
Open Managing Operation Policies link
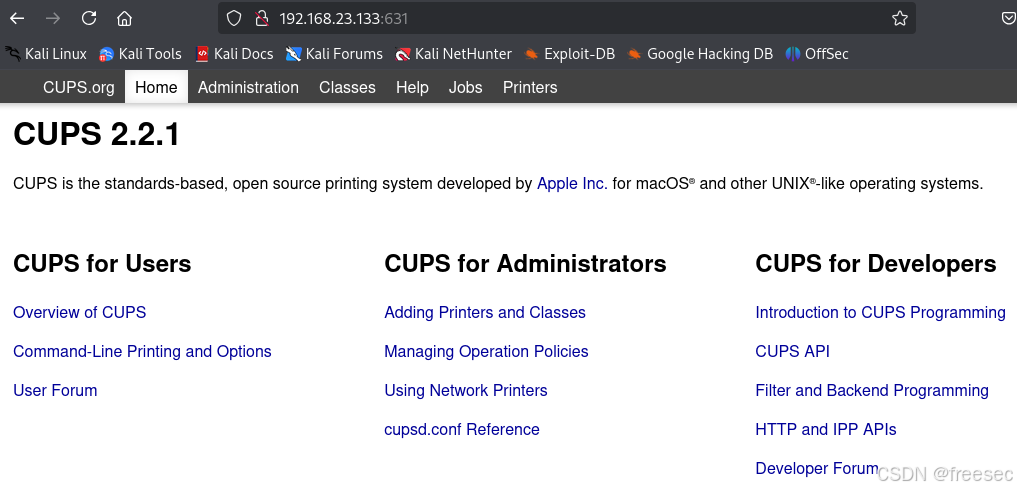[x=486, y=351]
